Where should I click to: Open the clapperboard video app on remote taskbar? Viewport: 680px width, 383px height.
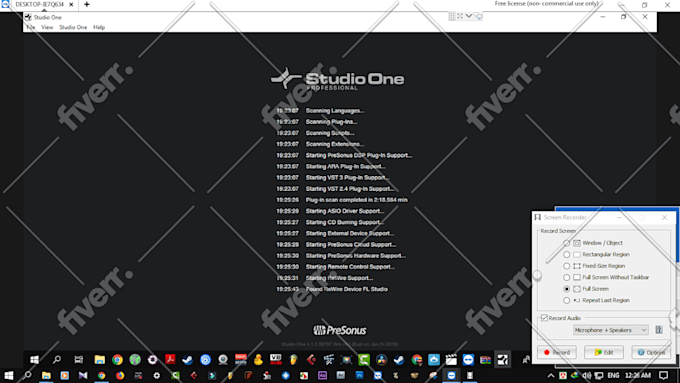[x=451, y=360]
